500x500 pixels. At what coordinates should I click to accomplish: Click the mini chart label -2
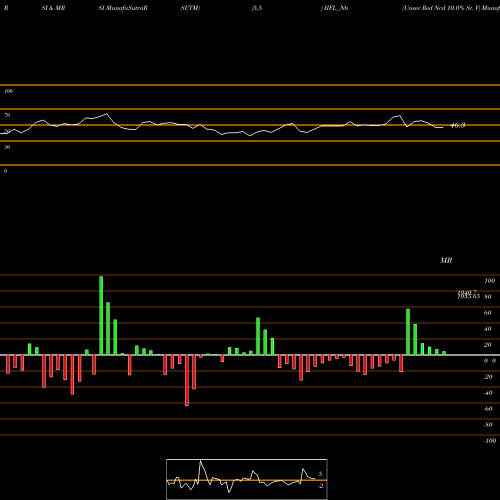[x=321, y=486]
